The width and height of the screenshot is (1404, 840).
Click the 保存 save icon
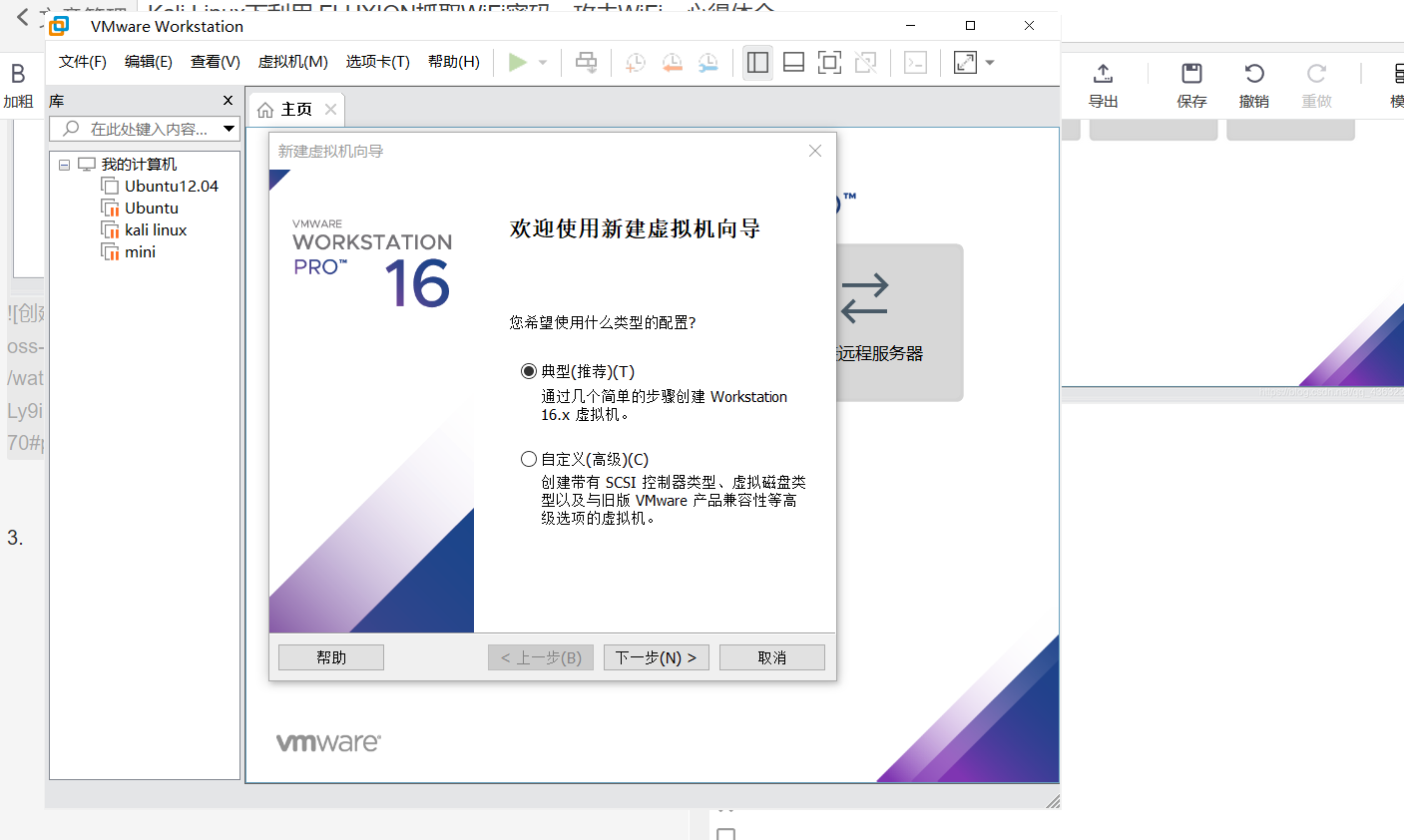(x=1191, y=85)
